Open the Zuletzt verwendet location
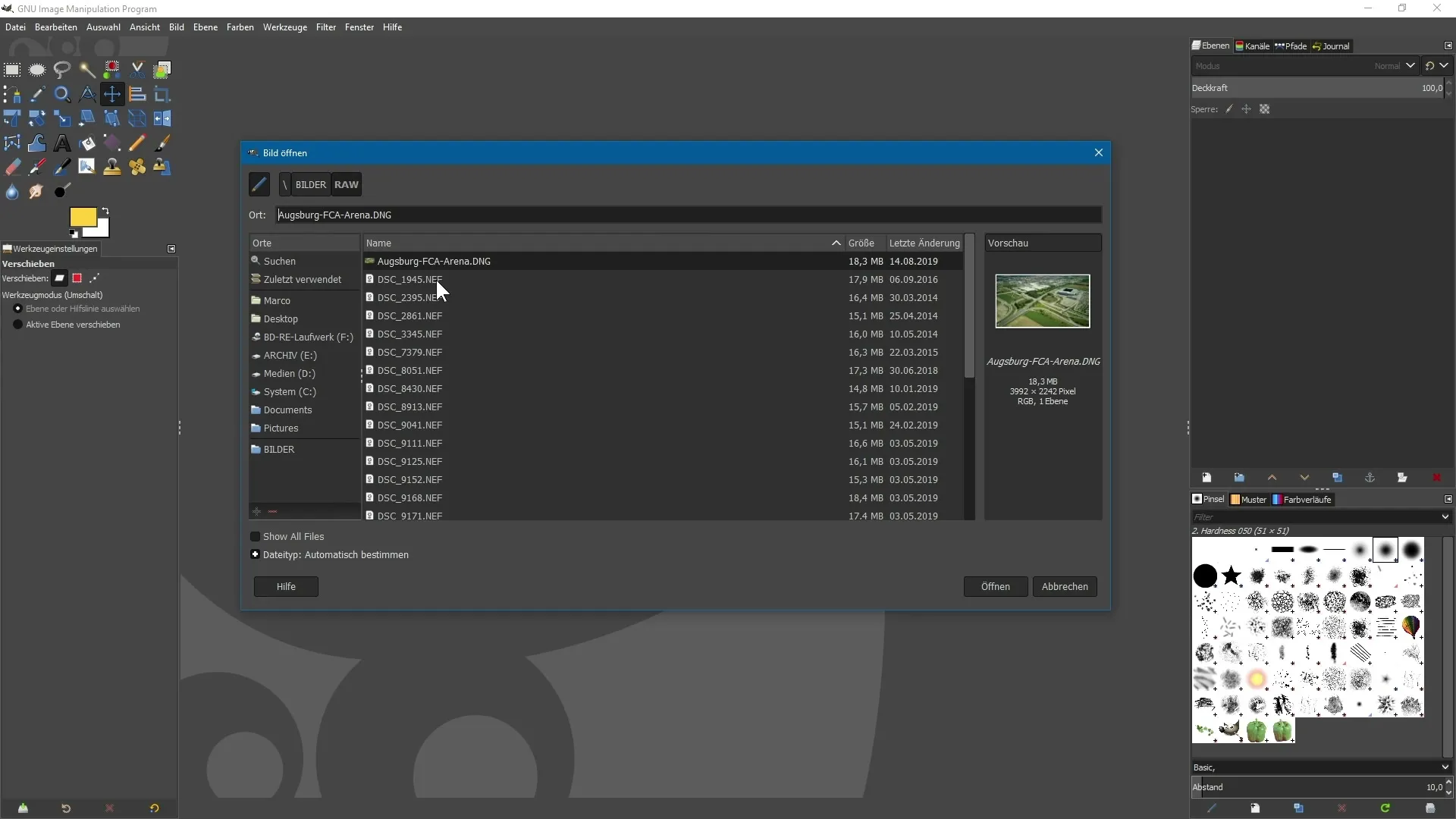Screen dimensions: 1456x819 click(303, 279)
